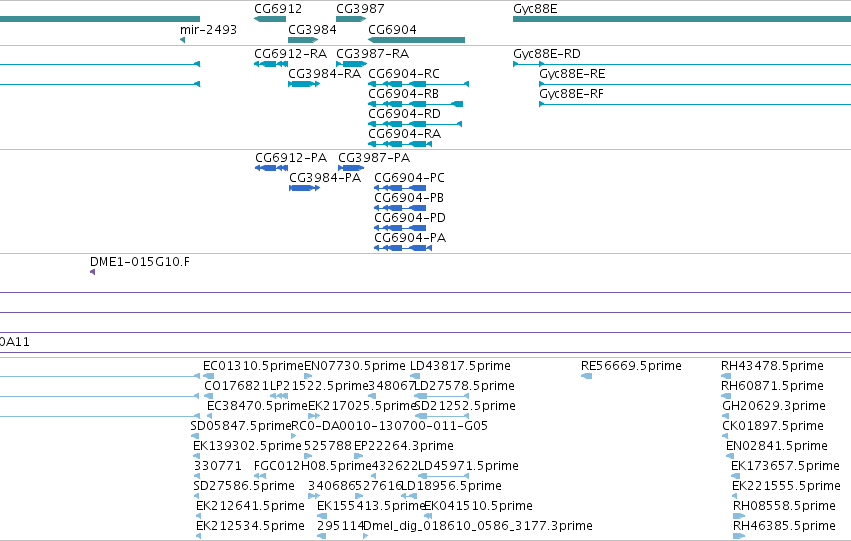Click the CG6904-RC transcript label
Image resolution: width=851 pixels, height=541 pixels.
pos(404,74)
